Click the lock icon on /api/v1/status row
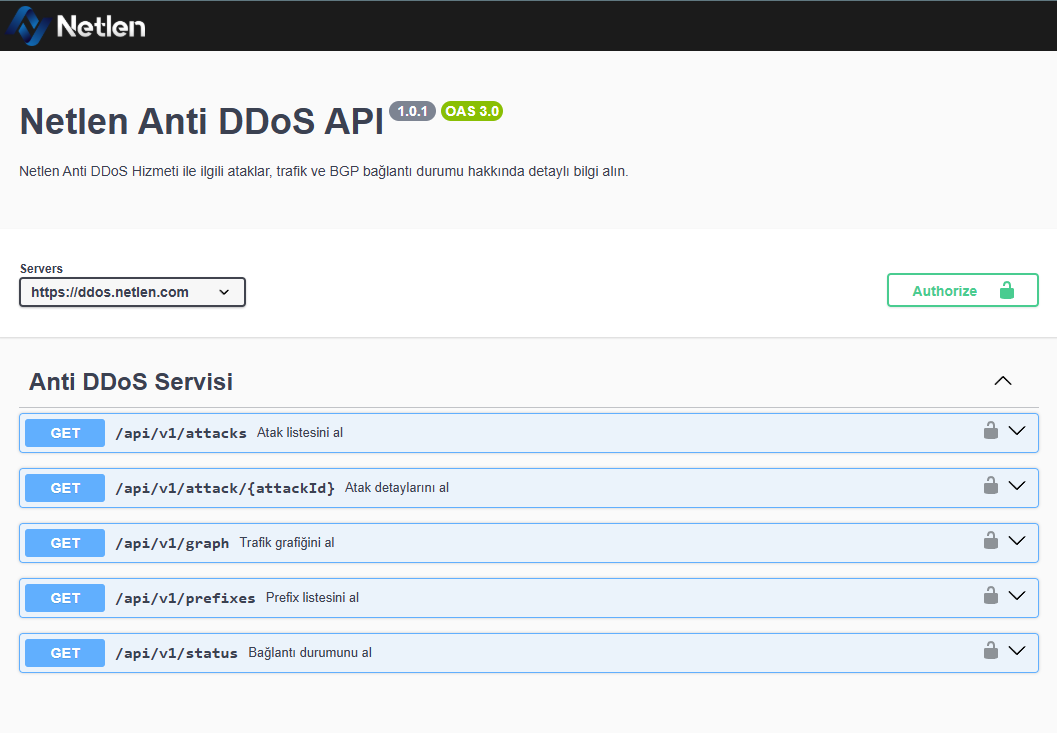This screenshot has height=733, width=1057. [990, 650]
